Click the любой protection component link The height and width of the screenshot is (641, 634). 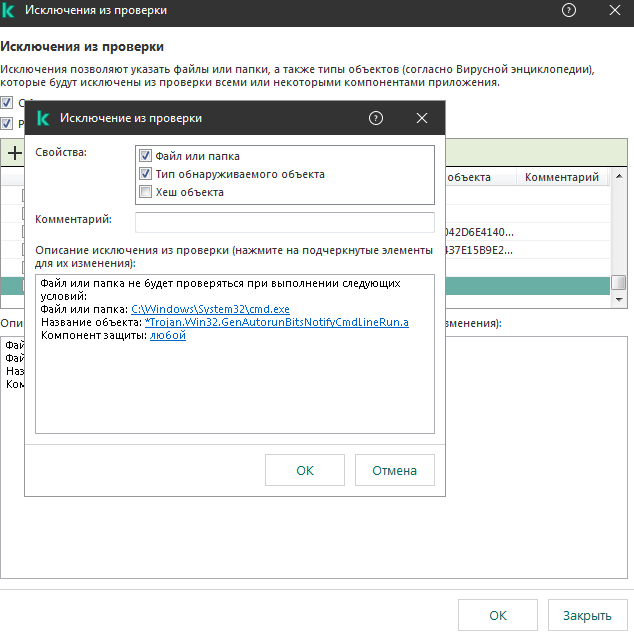point(168,335)
